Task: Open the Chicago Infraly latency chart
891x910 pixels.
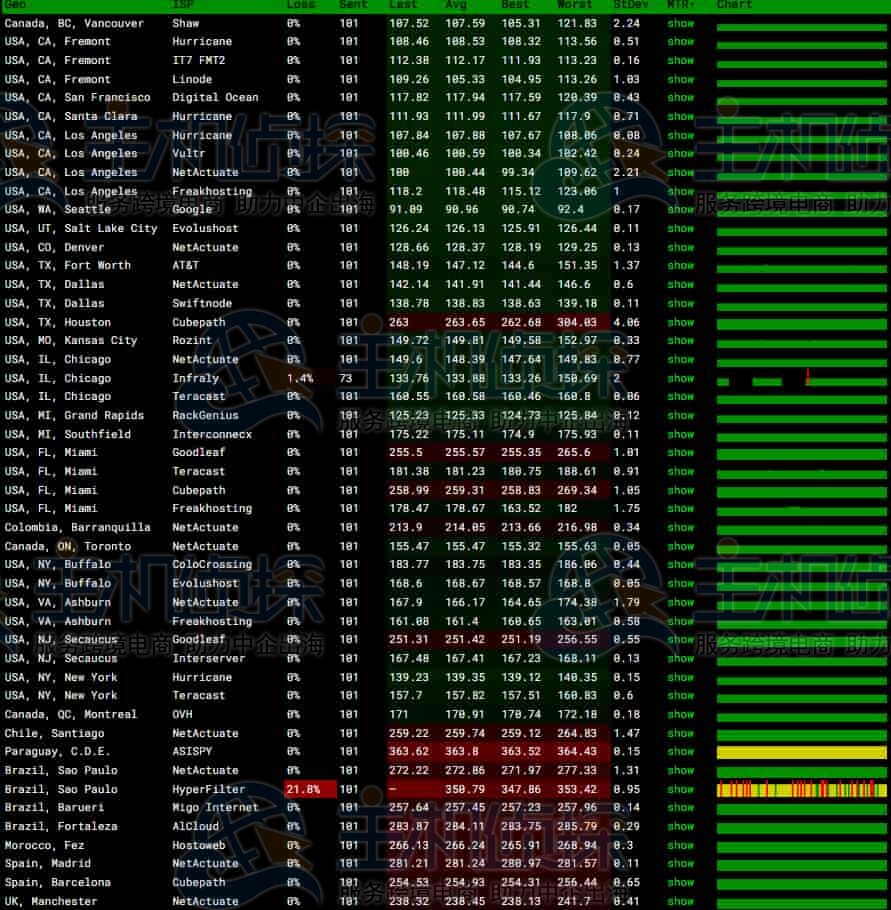Action: click(x=801, y=380)
